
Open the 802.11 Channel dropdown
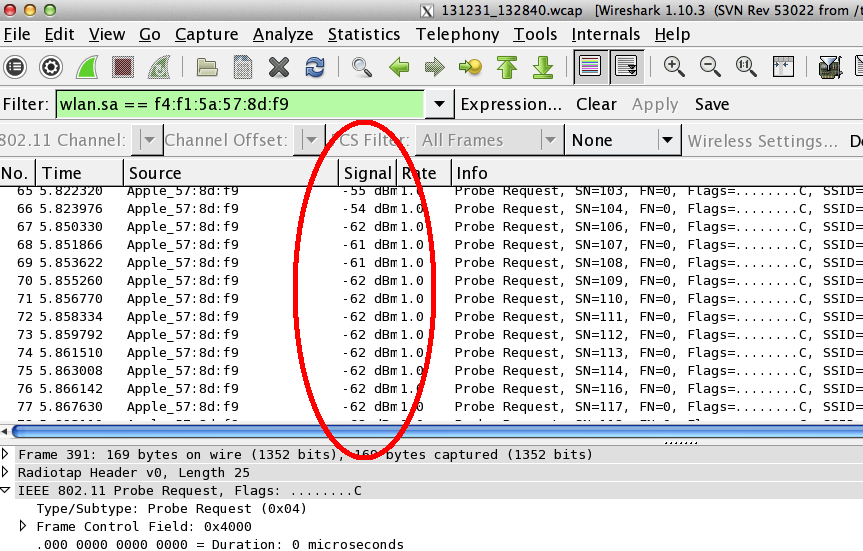[x=148, y=140]
